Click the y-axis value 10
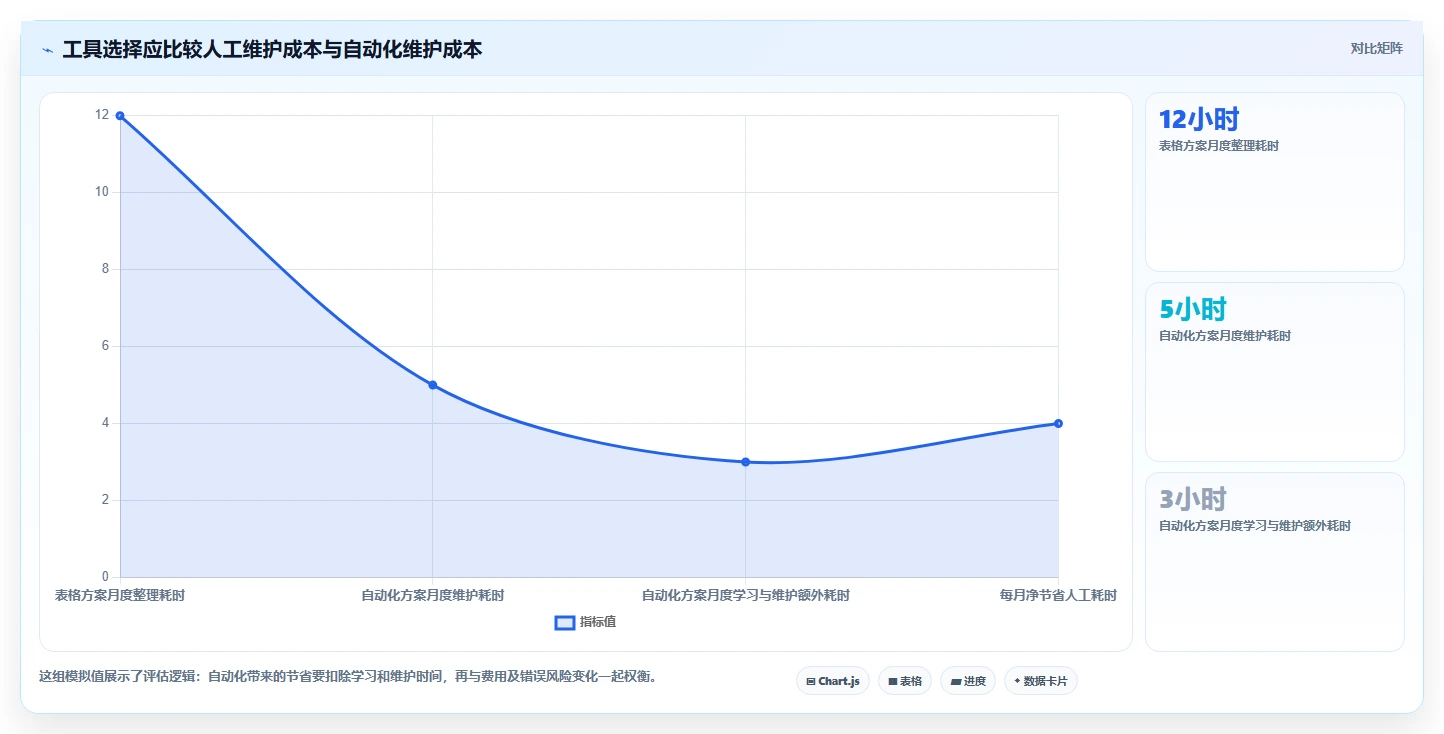The width and height of the screenshot is (1444, 734). pyautogui.click(x=102, y=192)
